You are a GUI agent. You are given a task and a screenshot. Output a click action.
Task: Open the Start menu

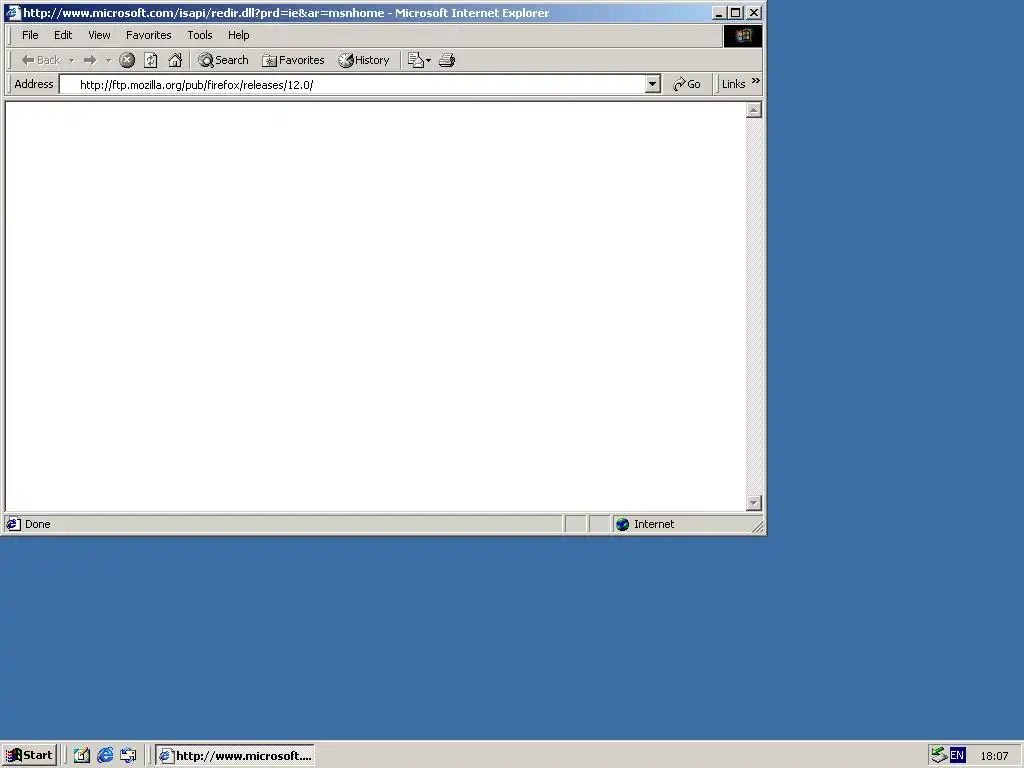click(x=29, y=756)
